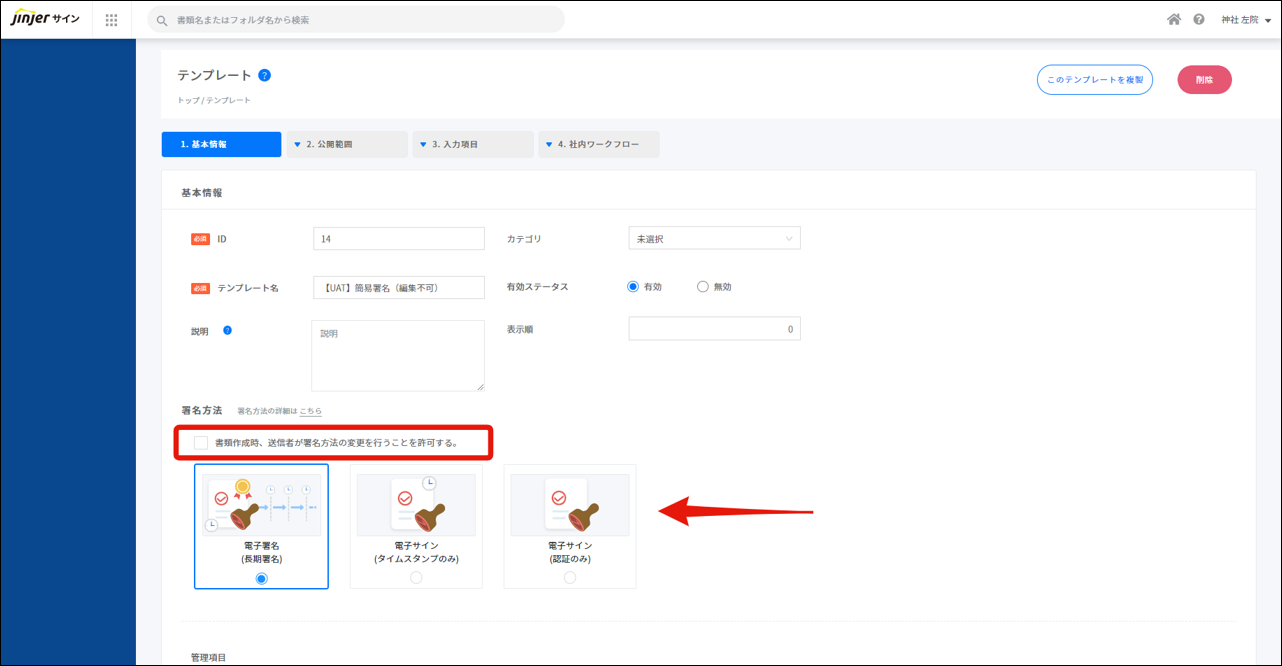Click the help icon beside テンプレート title
This screenshot has width=1282, height=666.
264,75
